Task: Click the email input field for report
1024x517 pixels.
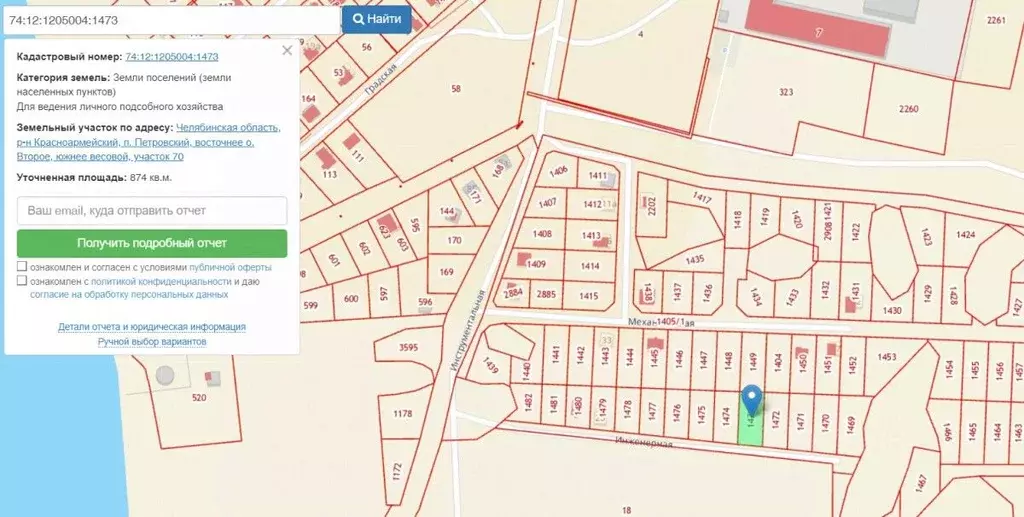Action: pyautogui.click(x=152, y=211)
